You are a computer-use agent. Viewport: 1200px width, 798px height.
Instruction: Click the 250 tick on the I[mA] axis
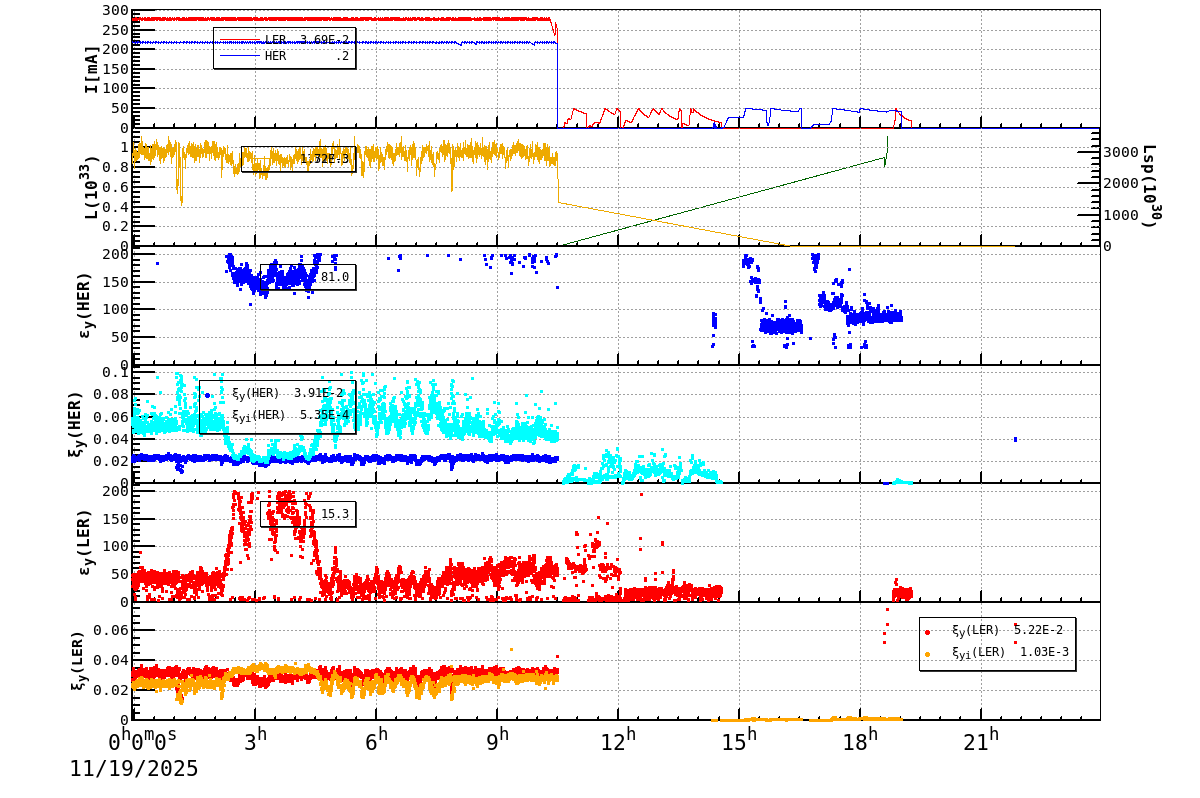(x=115, y=30)
